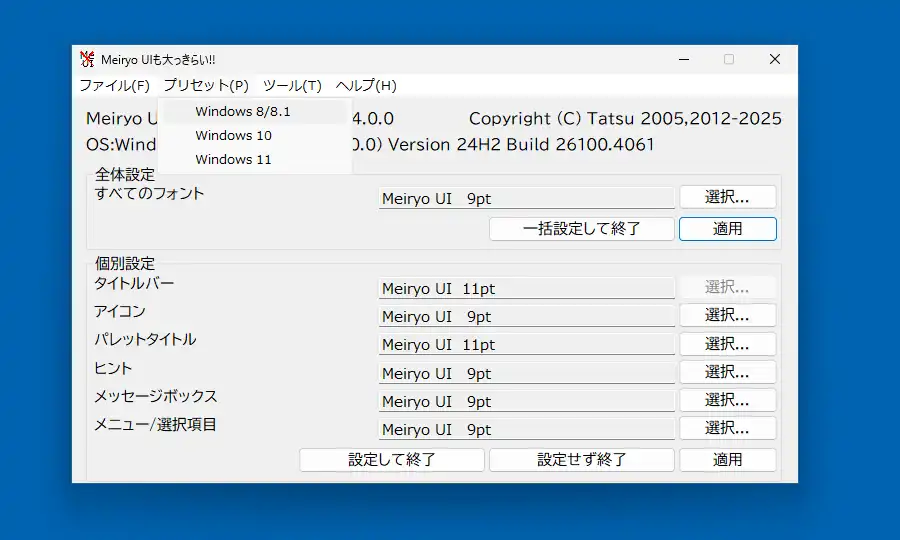Click the タイトルバー label
The image size is (900, 540).
[134, 283]
